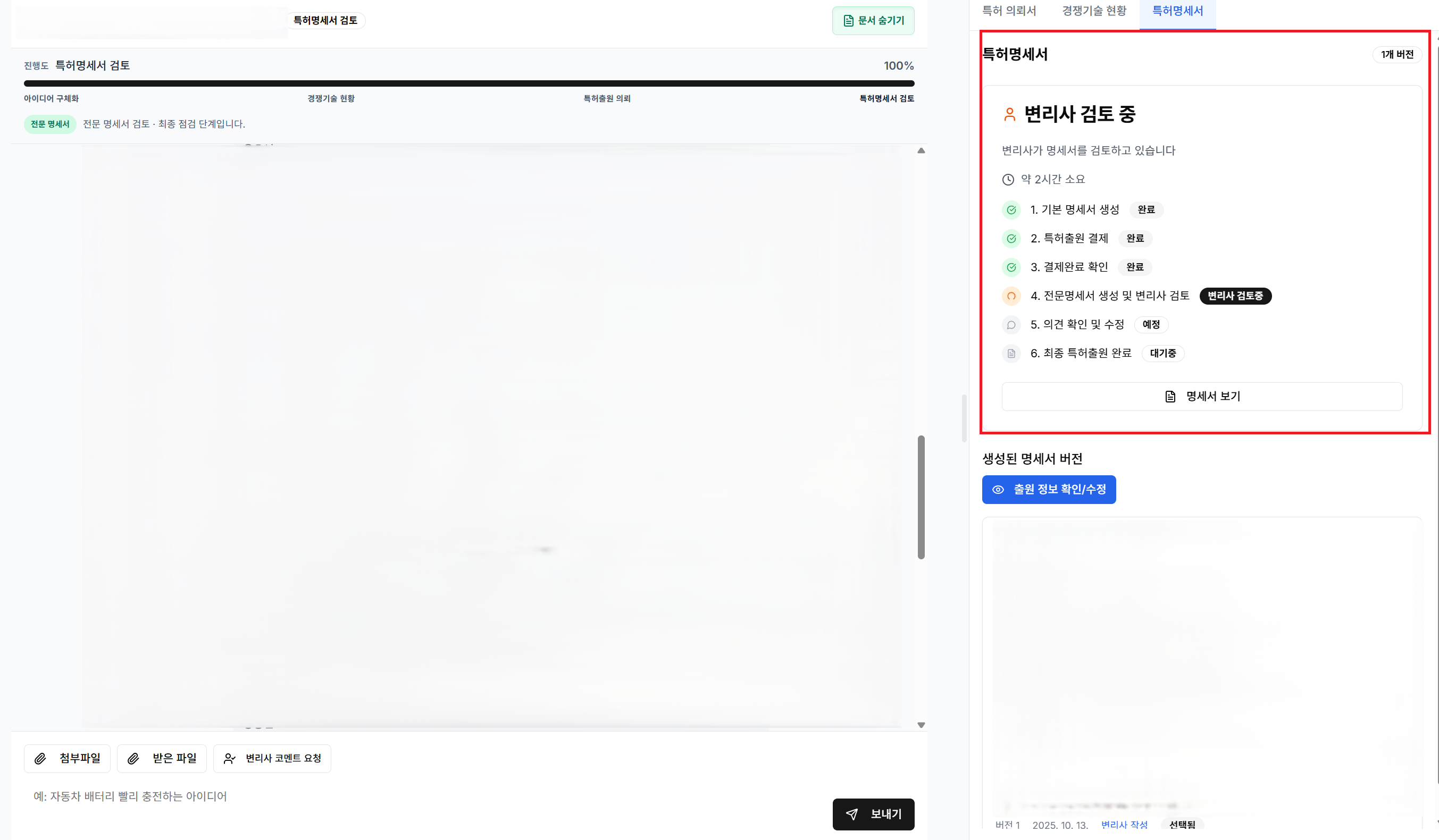The width and height of the screenshot is (1439, 840).
Task: Click the 경쟁기술 현황 stage label under progress
Action: [x=331, y=98]
